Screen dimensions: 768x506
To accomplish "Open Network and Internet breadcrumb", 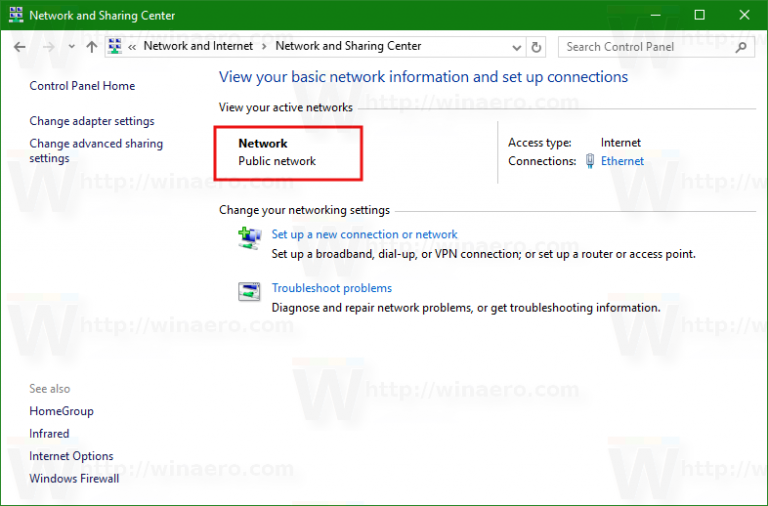I will [x=198, y=46].
